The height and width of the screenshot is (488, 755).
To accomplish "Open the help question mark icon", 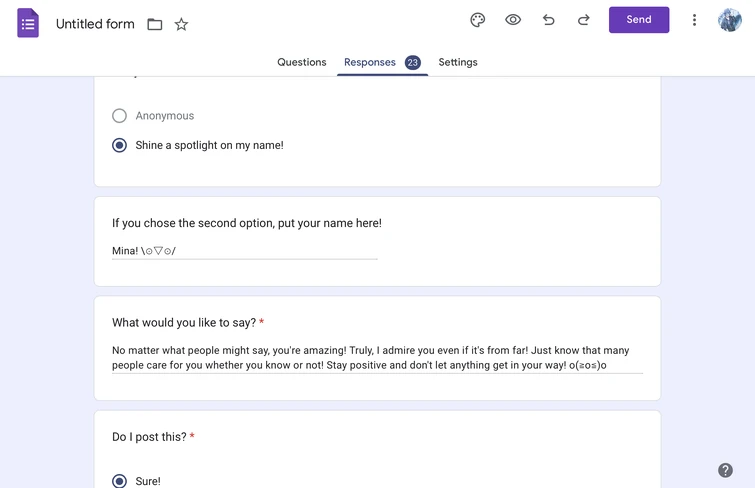I will point(725,470).
